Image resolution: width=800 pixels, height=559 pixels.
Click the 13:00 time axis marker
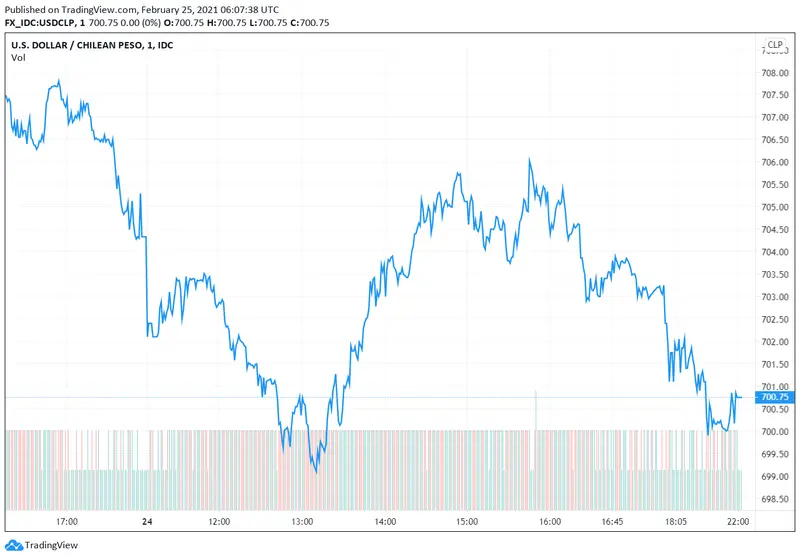tap(302, 522)
